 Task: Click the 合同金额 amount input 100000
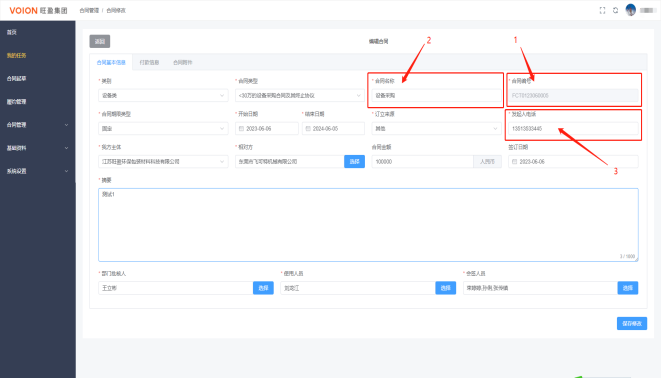422,162
